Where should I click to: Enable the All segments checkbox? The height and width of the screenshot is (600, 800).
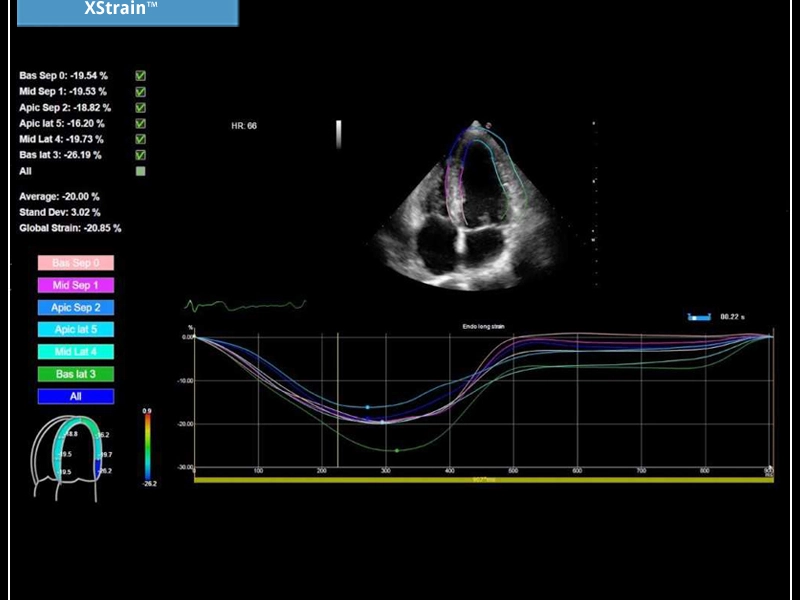coord(141,172)
